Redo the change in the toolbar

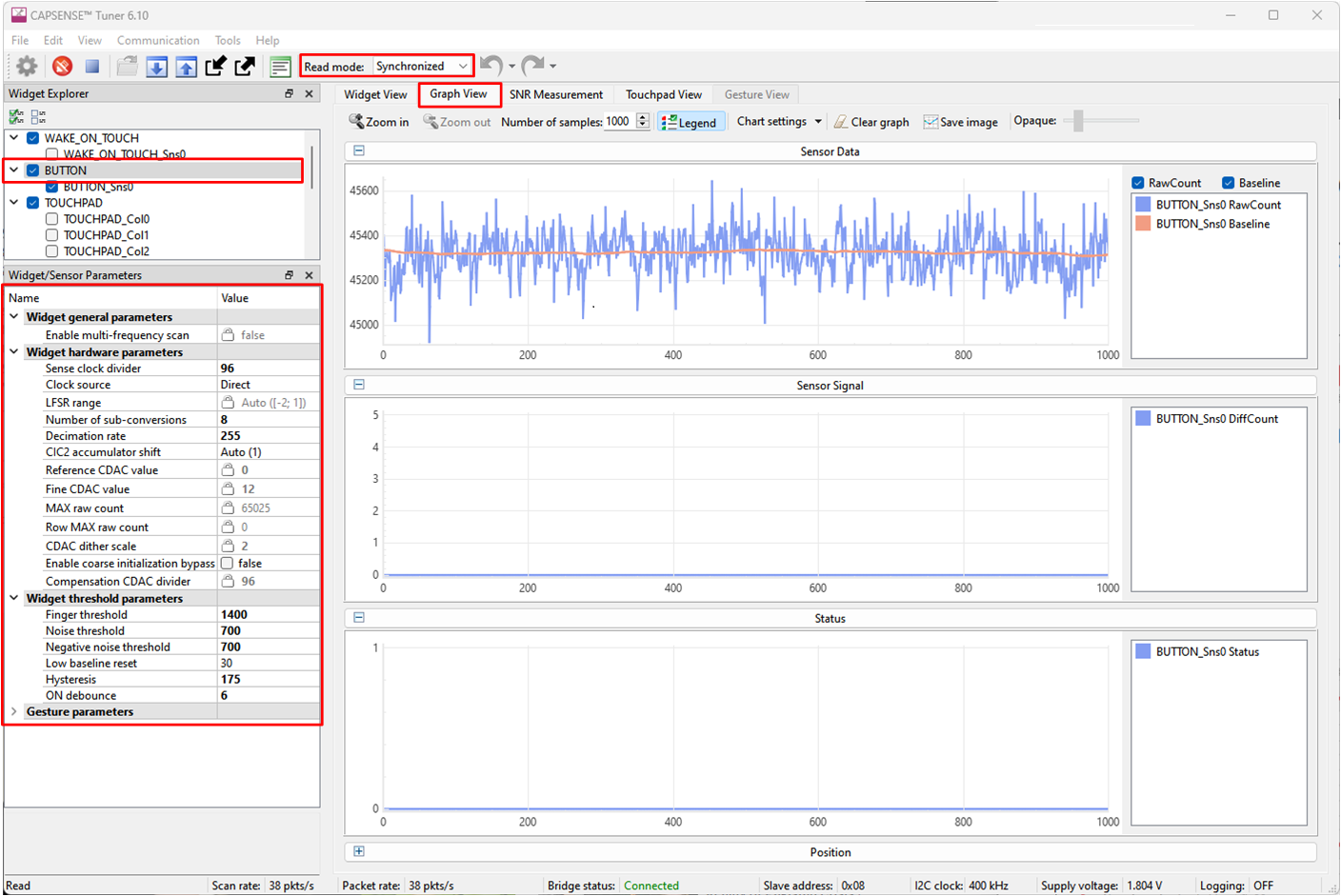533,65
